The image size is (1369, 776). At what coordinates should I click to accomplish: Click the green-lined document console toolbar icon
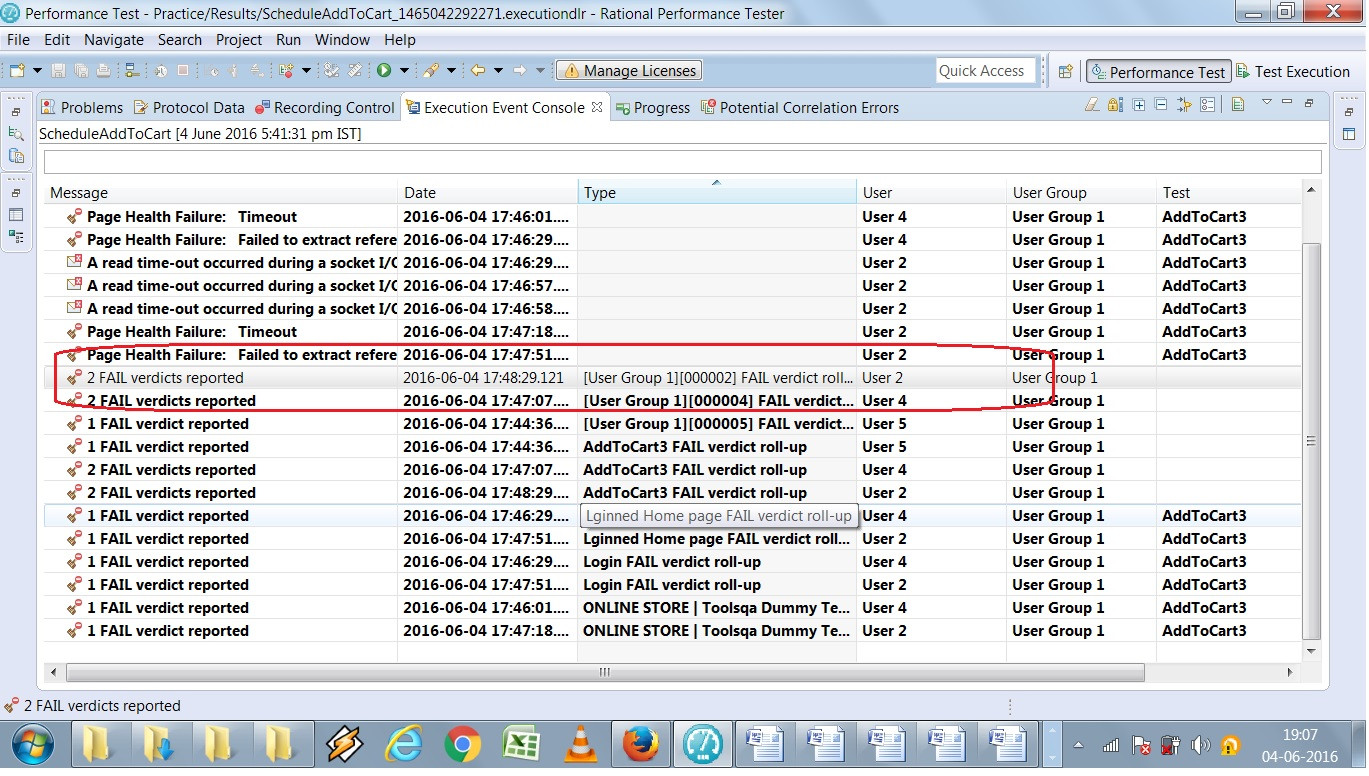pyautogui.click(x=1238, y=104)
